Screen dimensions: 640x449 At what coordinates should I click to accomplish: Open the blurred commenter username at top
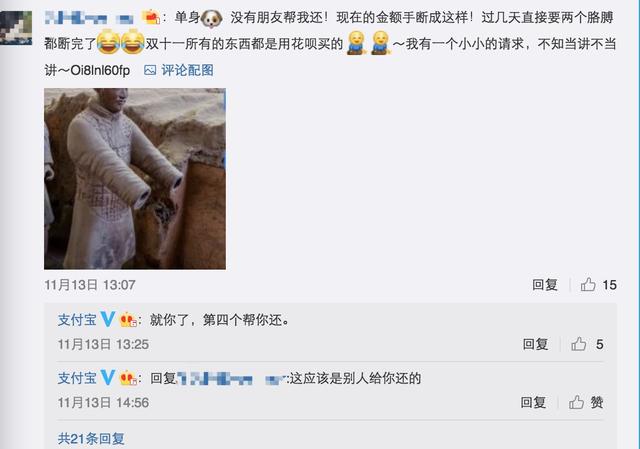point(89,18)
